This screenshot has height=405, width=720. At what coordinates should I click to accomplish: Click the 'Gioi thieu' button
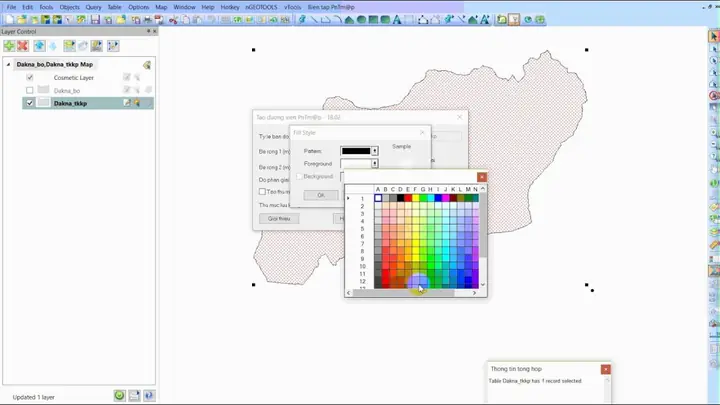pyautogui.click(x=279, y=219)
